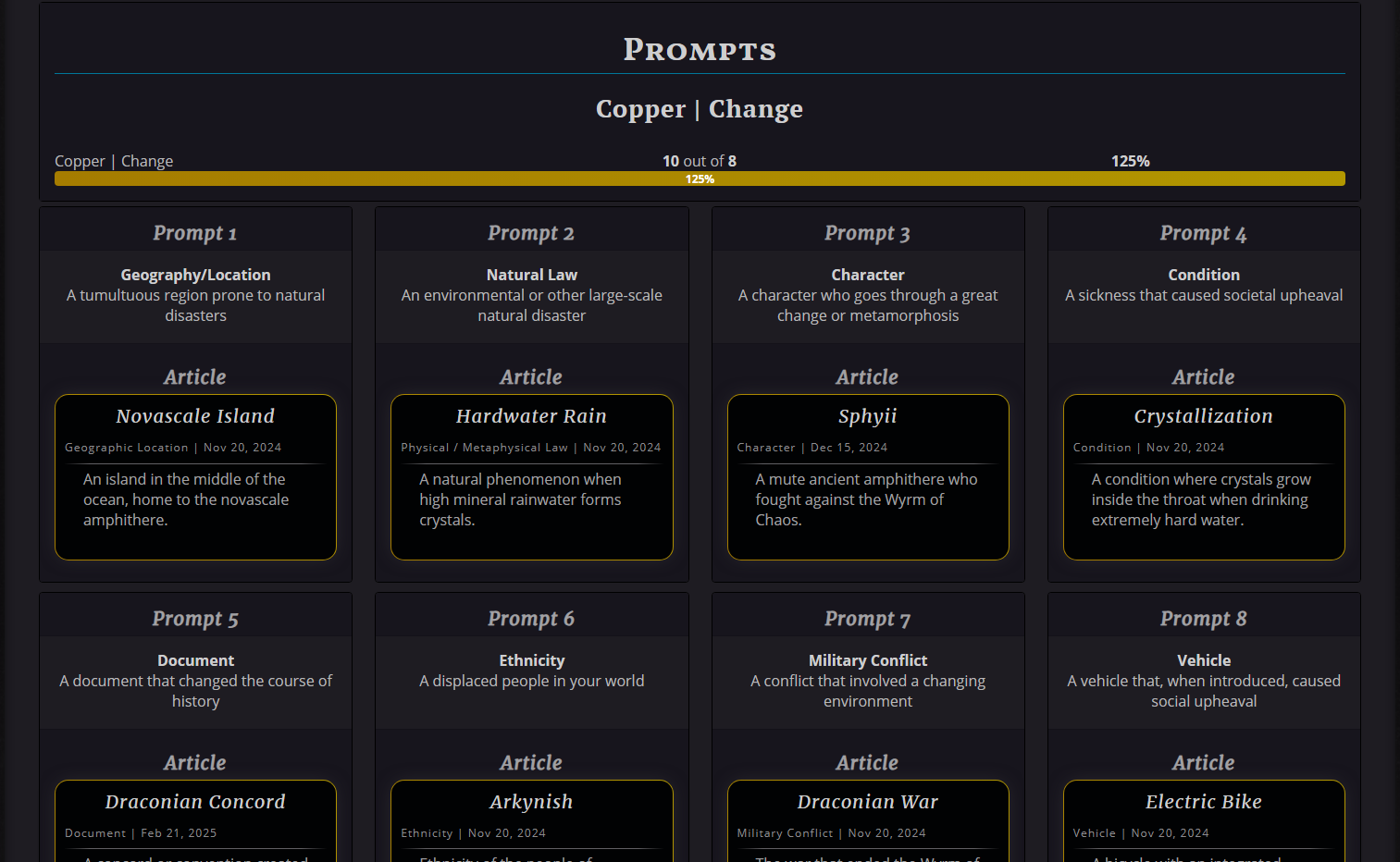Open the Draconian Concord document article
The width and height of the screenshot is (1400, 862).
tap(195, 802)
